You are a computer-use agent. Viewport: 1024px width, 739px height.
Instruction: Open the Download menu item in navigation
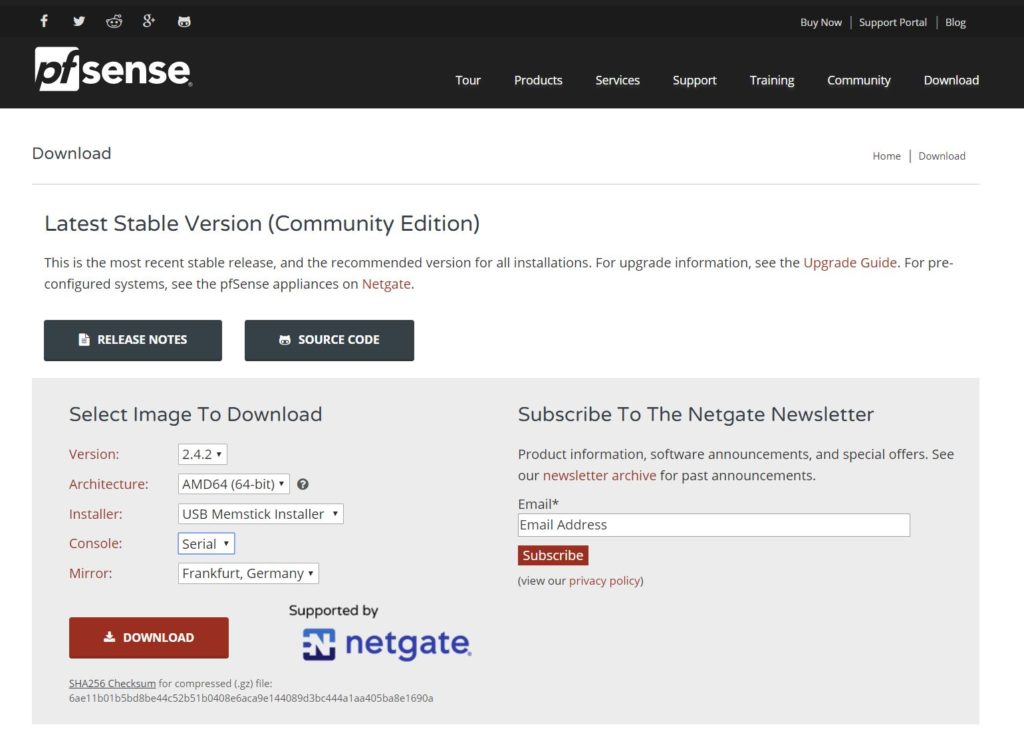[x=951, y=80]
